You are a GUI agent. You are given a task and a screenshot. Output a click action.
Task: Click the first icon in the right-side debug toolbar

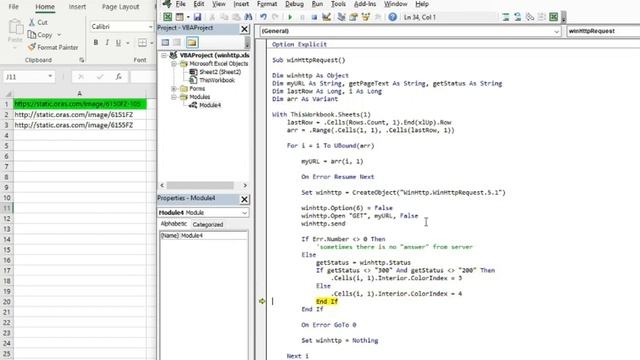pyautogui.click(x=505, y=17)
